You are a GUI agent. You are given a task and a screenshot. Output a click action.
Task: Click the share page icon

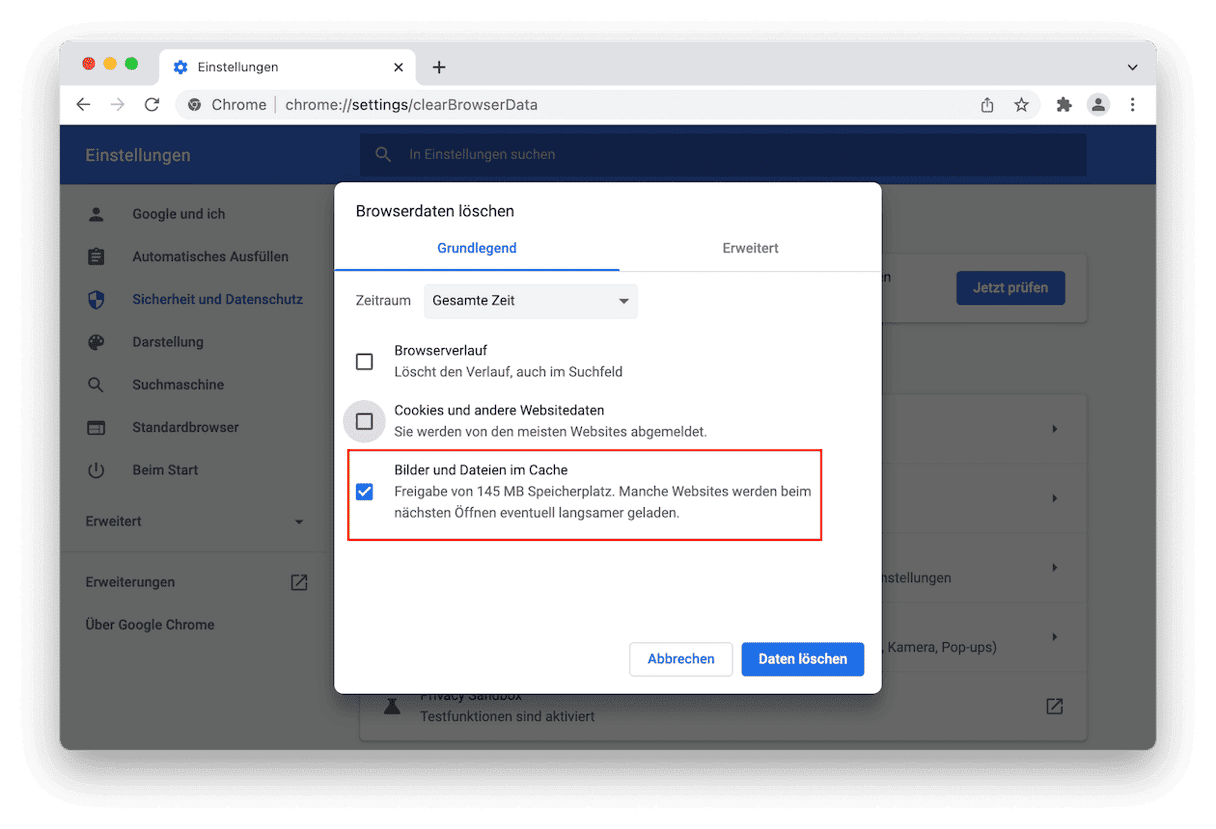click(987, 105)
